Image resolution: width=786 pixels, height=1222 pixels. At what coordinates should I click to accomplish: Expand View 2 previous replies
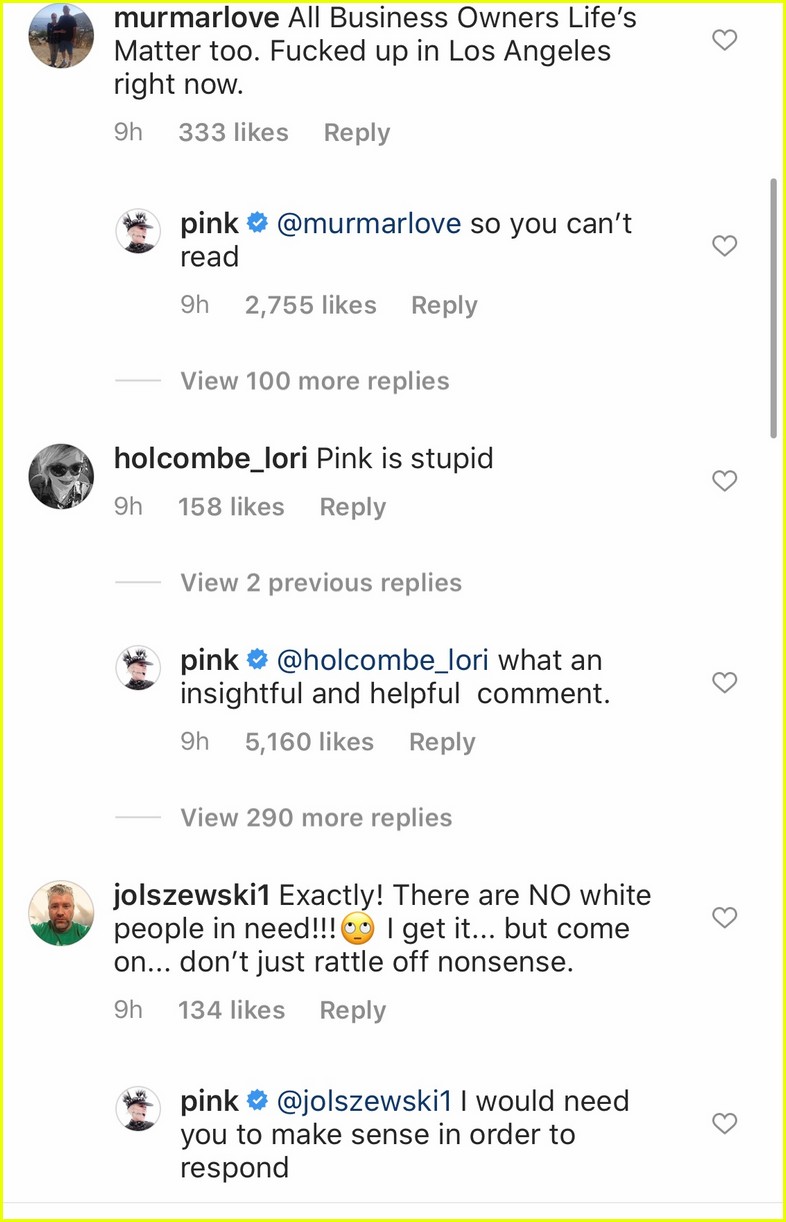[x=320, y=582]
